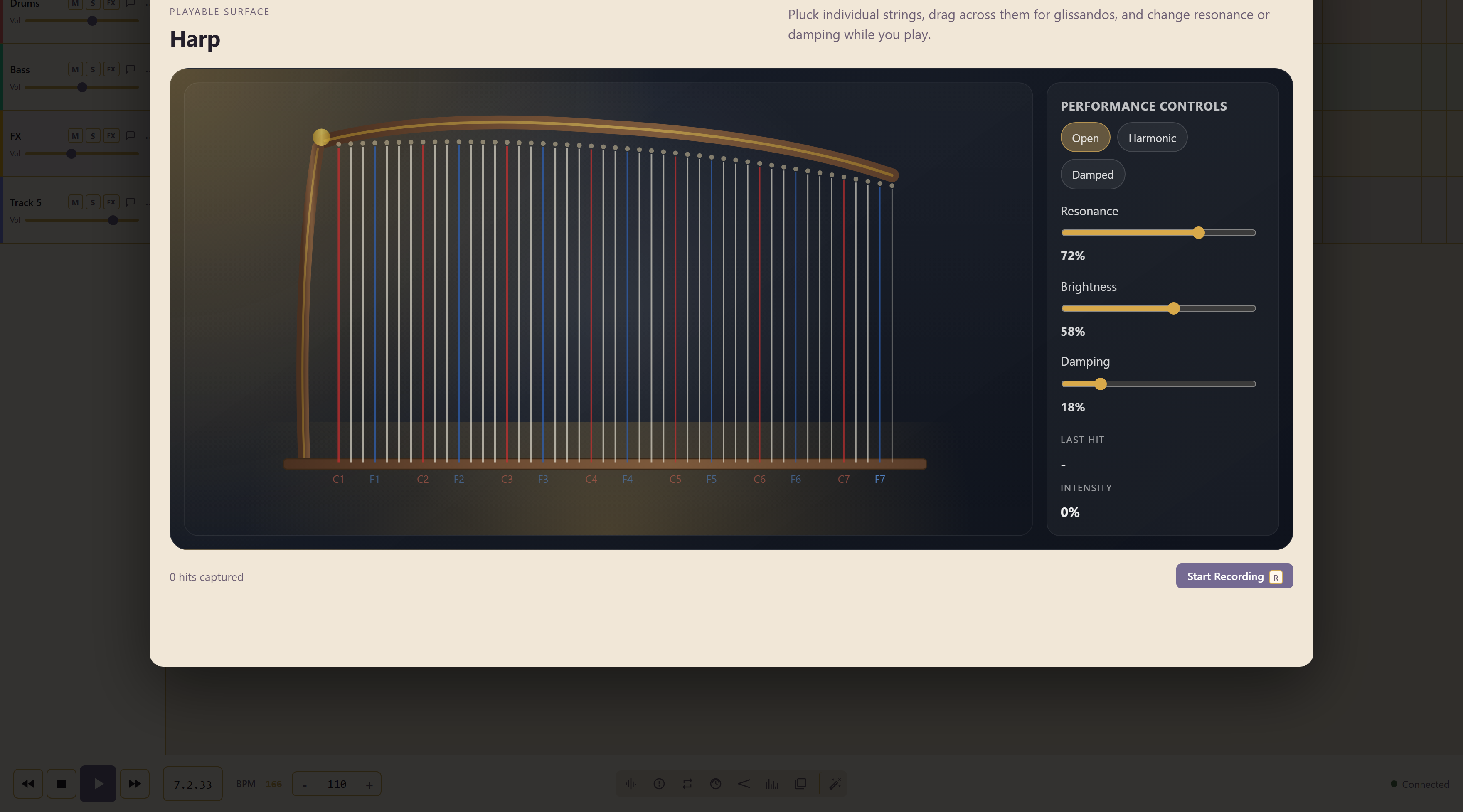Open FX panel for the Bass track
This screenshot has width=1463, height=812.
click(x=111, y=69)
